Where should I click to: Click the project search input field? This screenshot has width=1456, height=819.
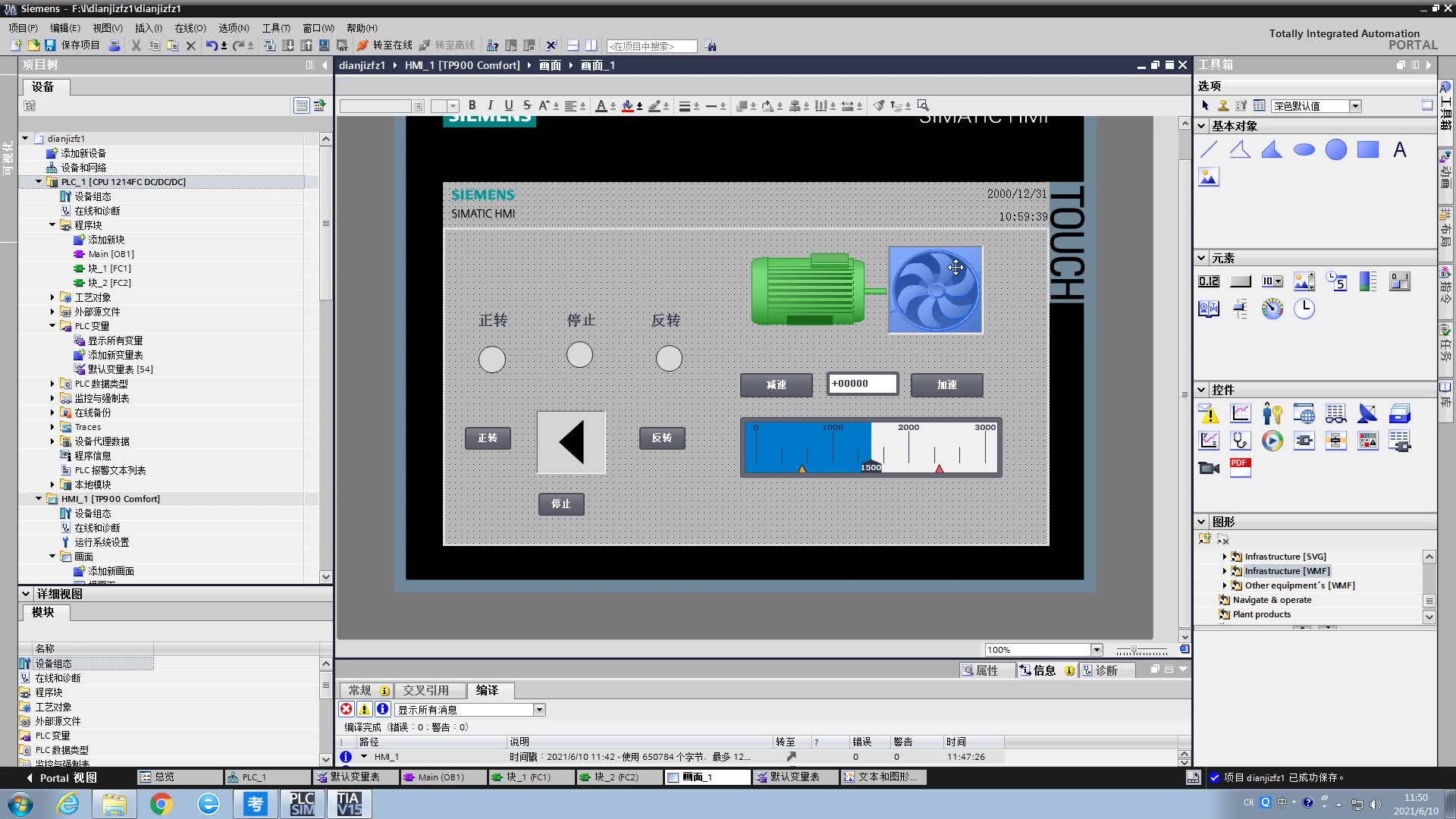click(651, 46)
